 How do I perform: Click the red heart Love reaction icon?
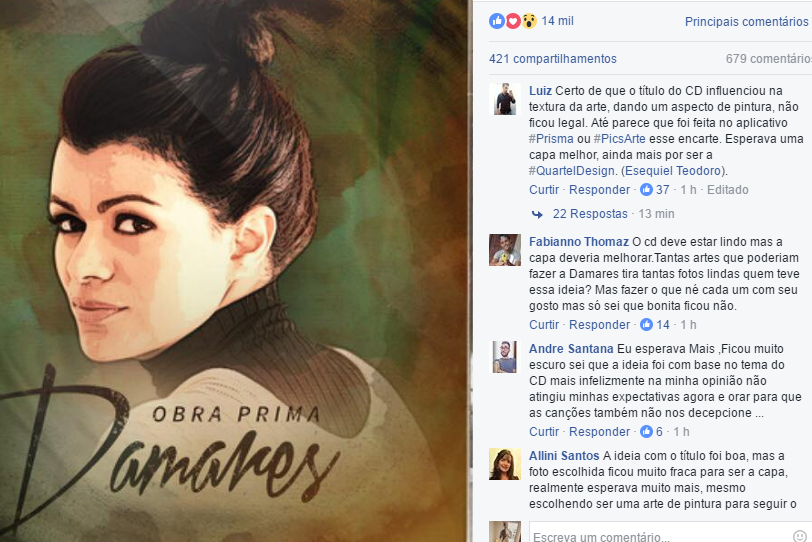point(513,21)
